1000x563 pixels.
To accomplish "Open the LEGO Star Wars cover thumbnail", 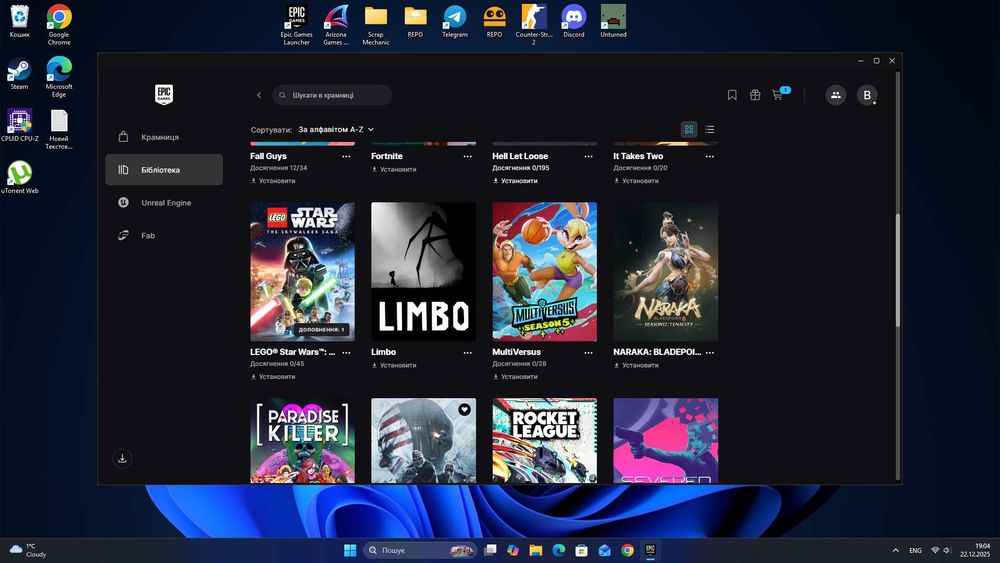I will (302, 272).
